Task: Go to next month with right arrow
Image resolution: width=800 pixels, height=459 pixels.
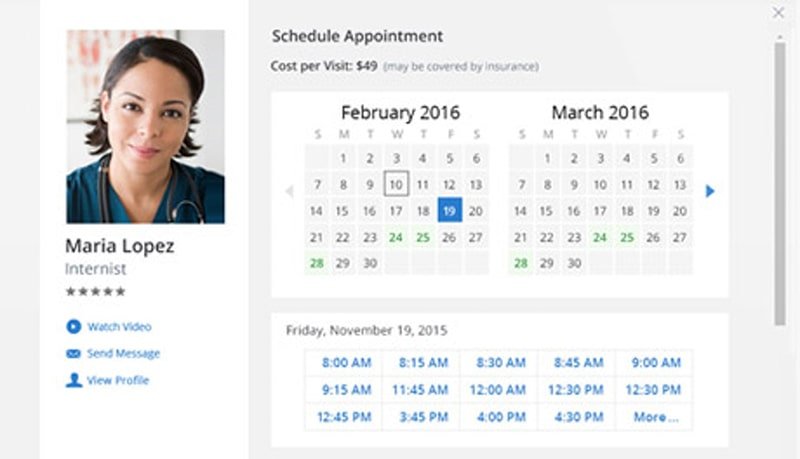Action: [710, 191]
